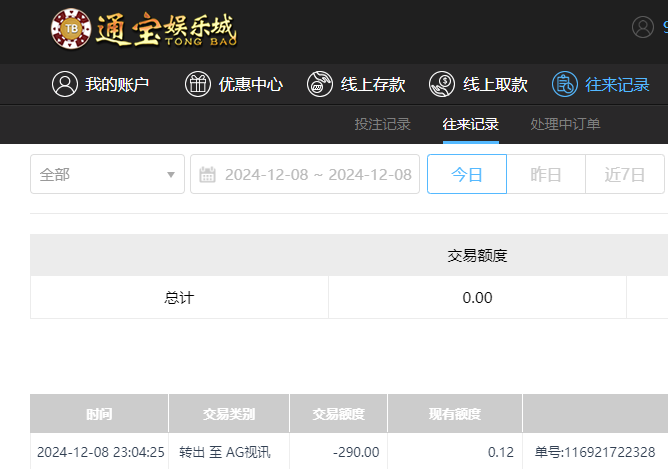Click the 0.00 total value

click(x=477, y=297)
